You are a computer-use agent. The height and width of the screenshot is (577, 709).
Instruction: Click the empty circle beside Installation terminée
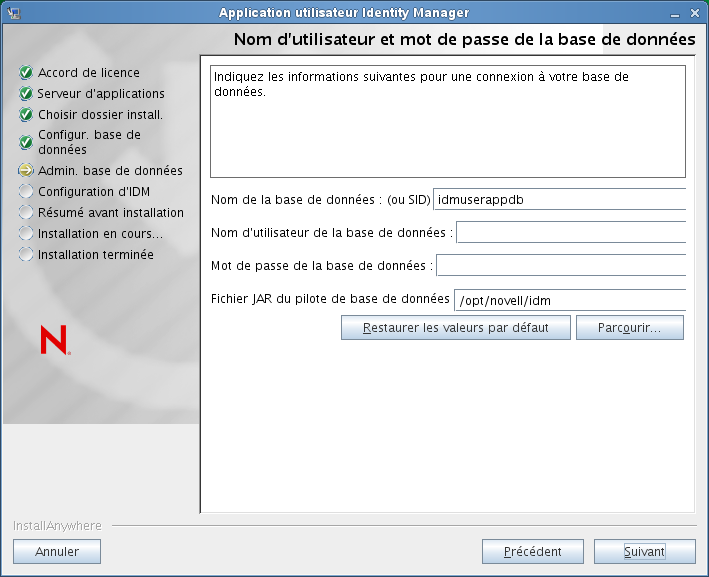click(x=26, y=254)
